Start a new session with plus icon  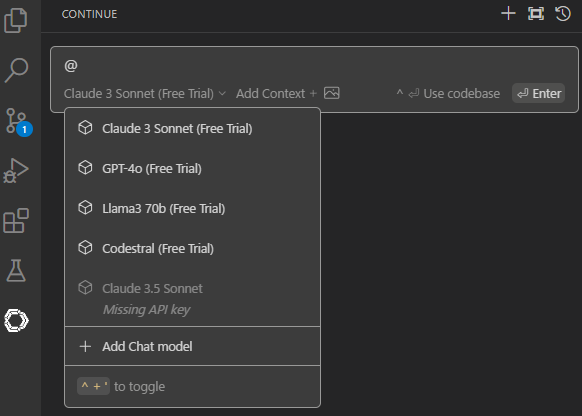coord(508,14)
